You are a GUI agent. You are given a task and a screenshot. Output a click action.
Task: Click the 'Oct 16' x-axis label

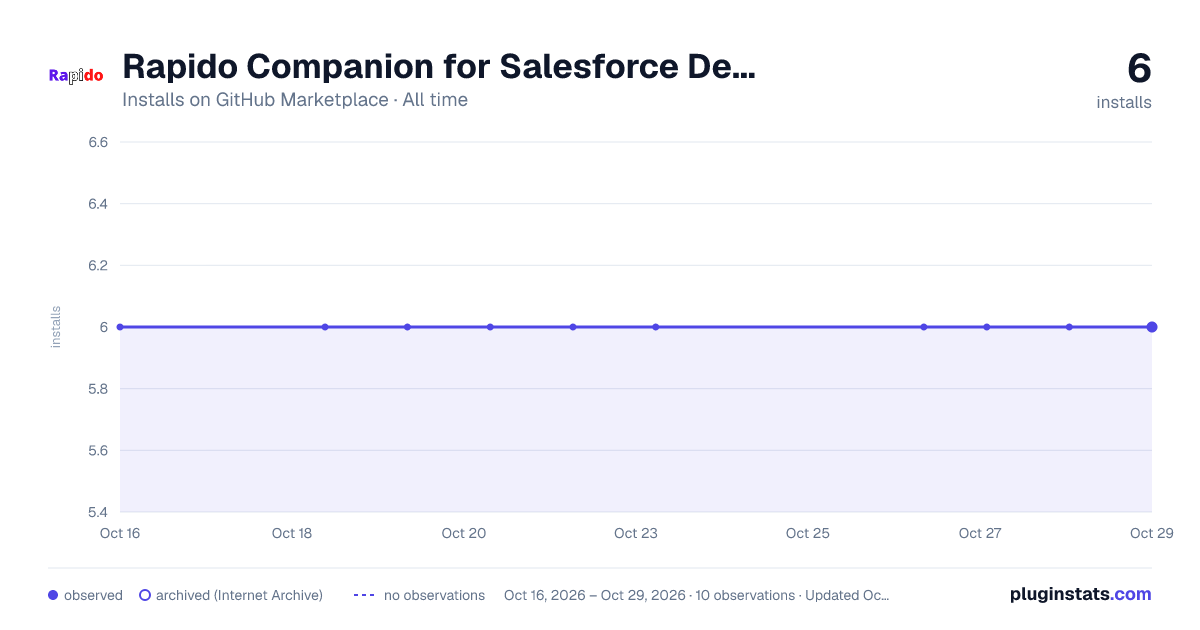(120, 533)
